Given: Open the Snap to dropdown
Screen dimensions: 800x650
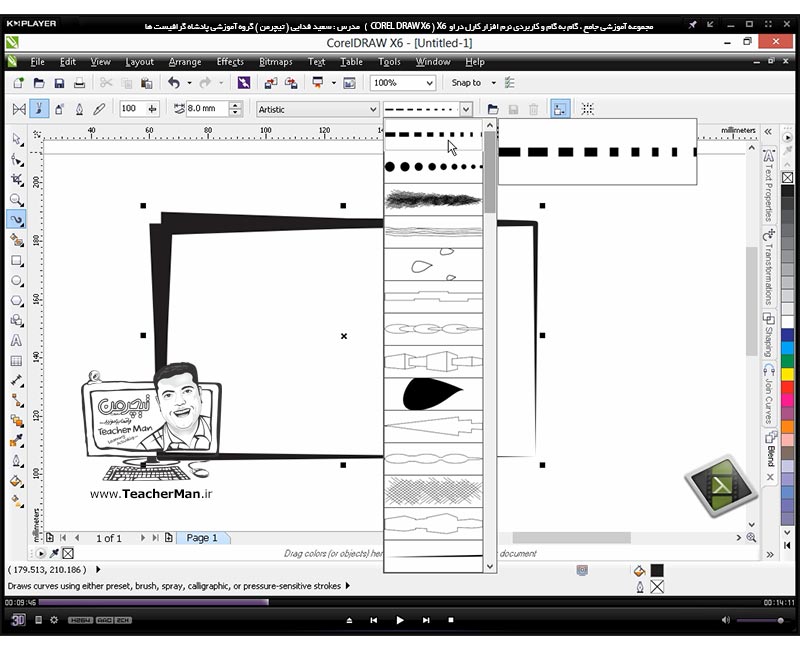Looking at the screenshot, I should (493, 83).
